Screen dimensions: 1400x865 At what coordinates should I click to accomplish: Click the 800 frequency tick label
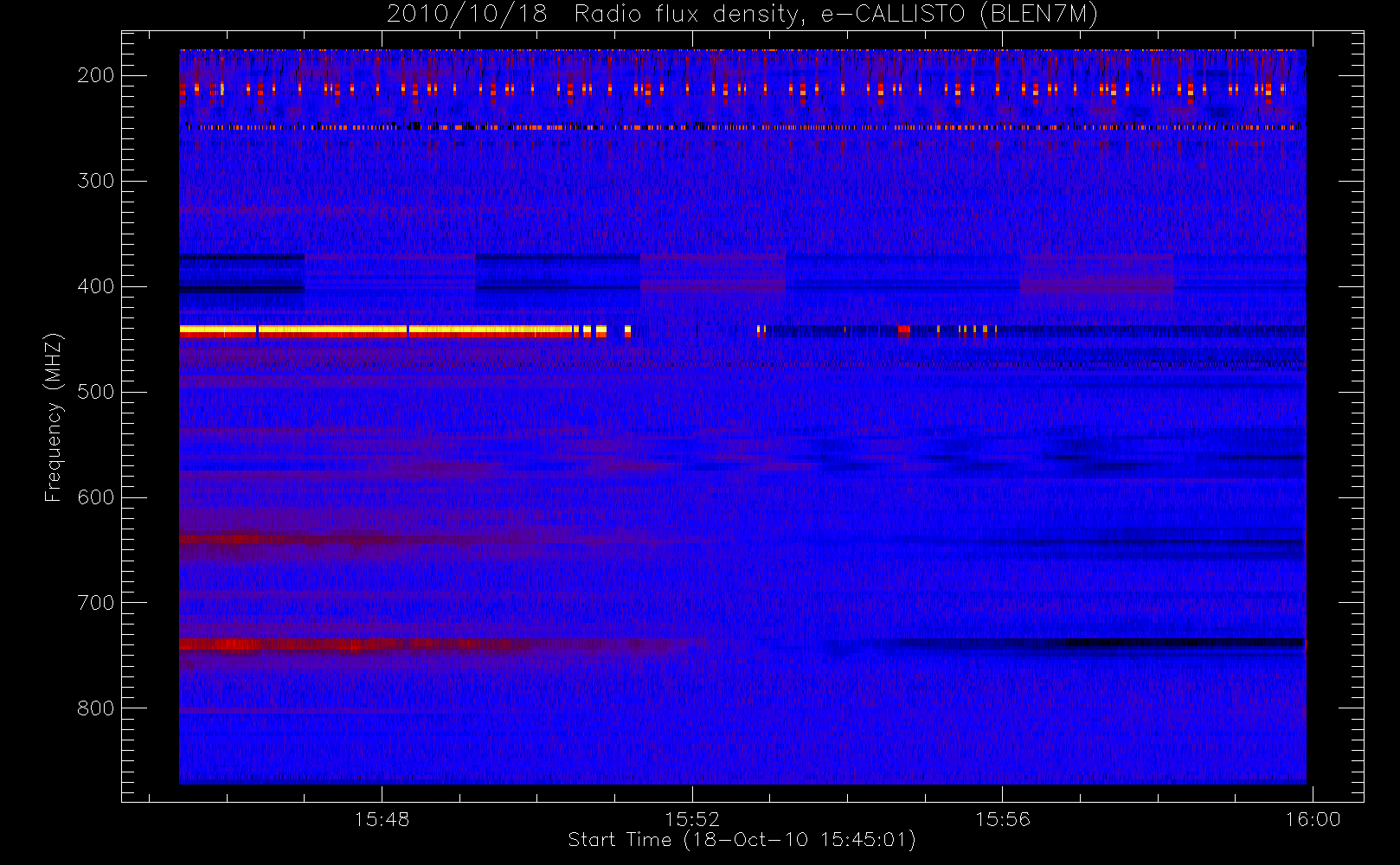[x=95, y=708]
